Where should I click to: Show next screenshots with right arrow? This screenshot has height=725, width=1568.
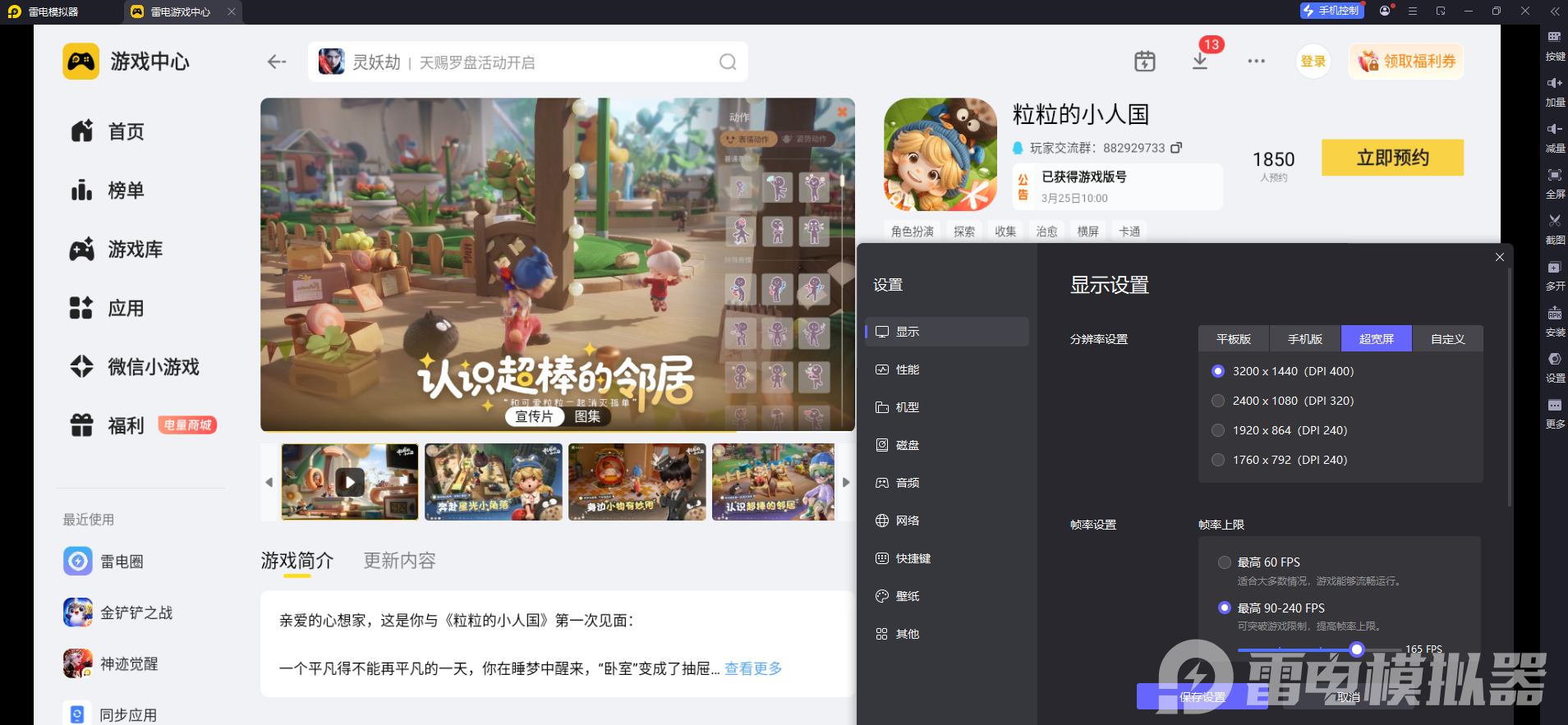846,483
